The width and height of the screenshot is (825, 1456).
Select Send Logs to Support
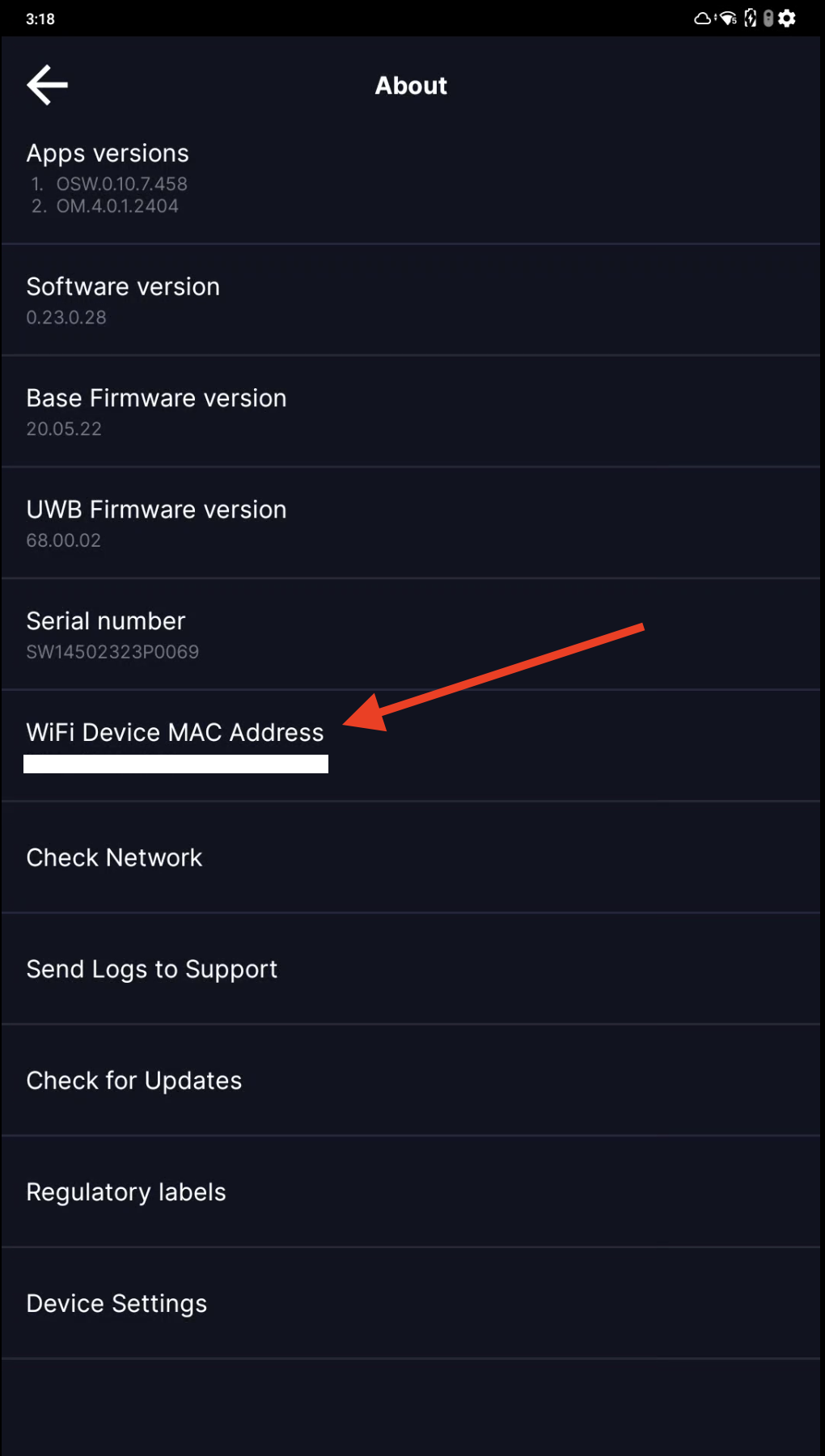[152, 969]
